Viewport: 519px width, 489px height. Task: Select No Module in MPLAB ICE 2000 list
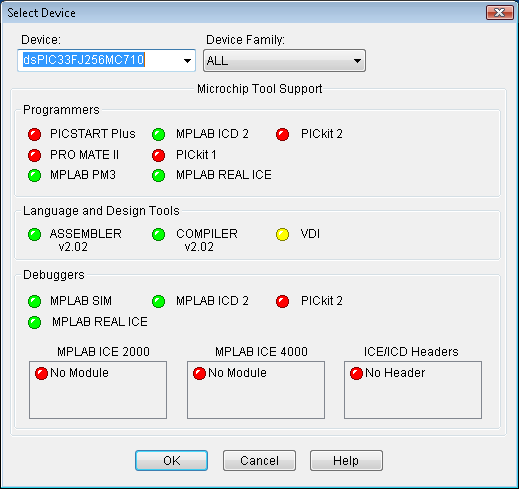[x=72, y=373]
